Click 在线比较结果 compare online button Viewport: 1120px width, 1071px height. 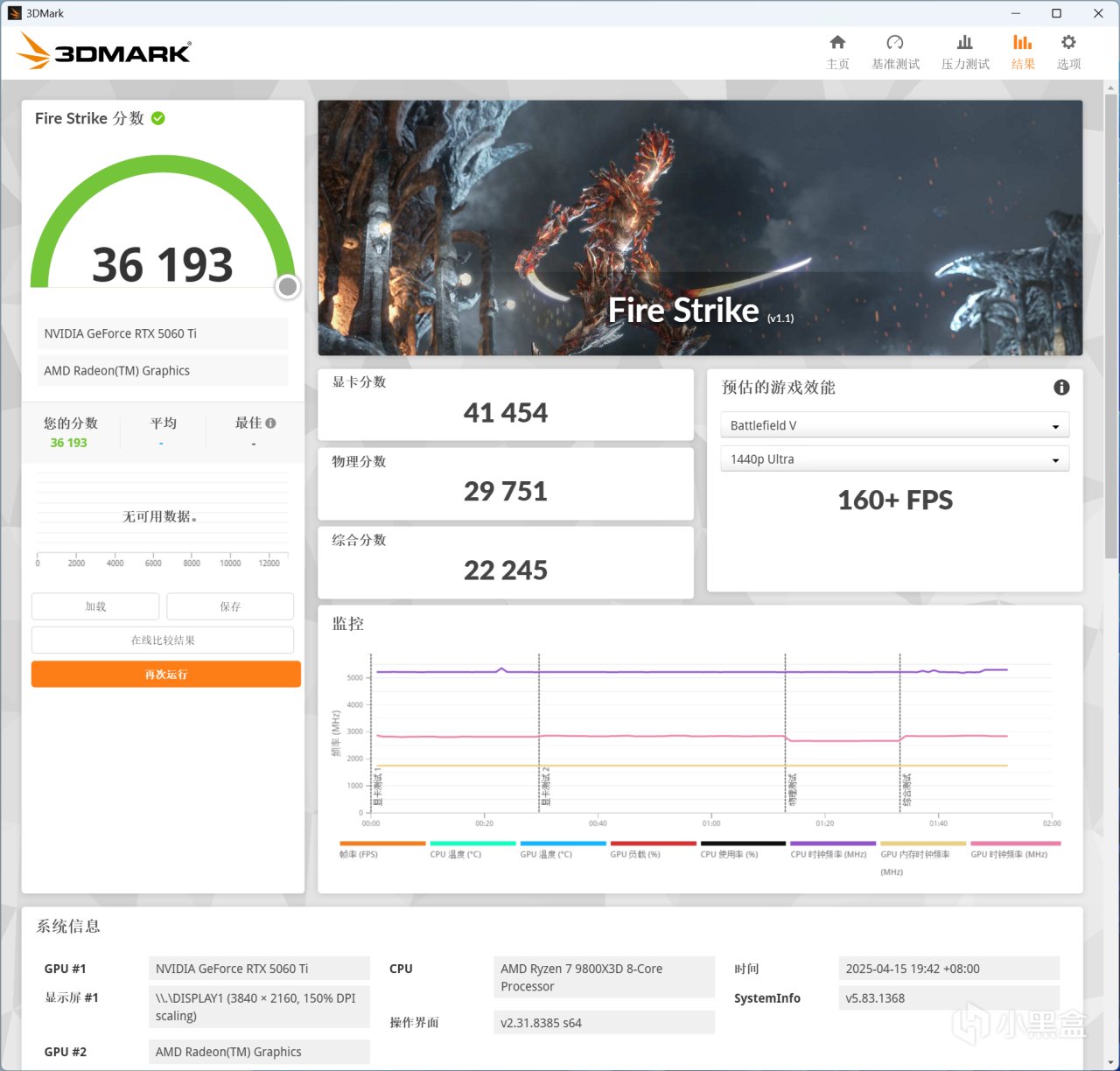[x=163, y=640]
